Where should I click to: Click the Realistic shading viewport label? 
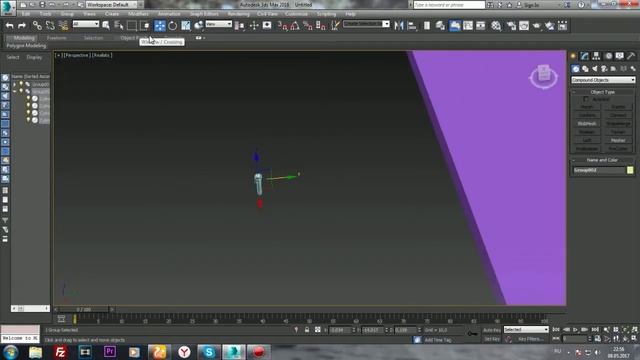(x=102, y=55)
